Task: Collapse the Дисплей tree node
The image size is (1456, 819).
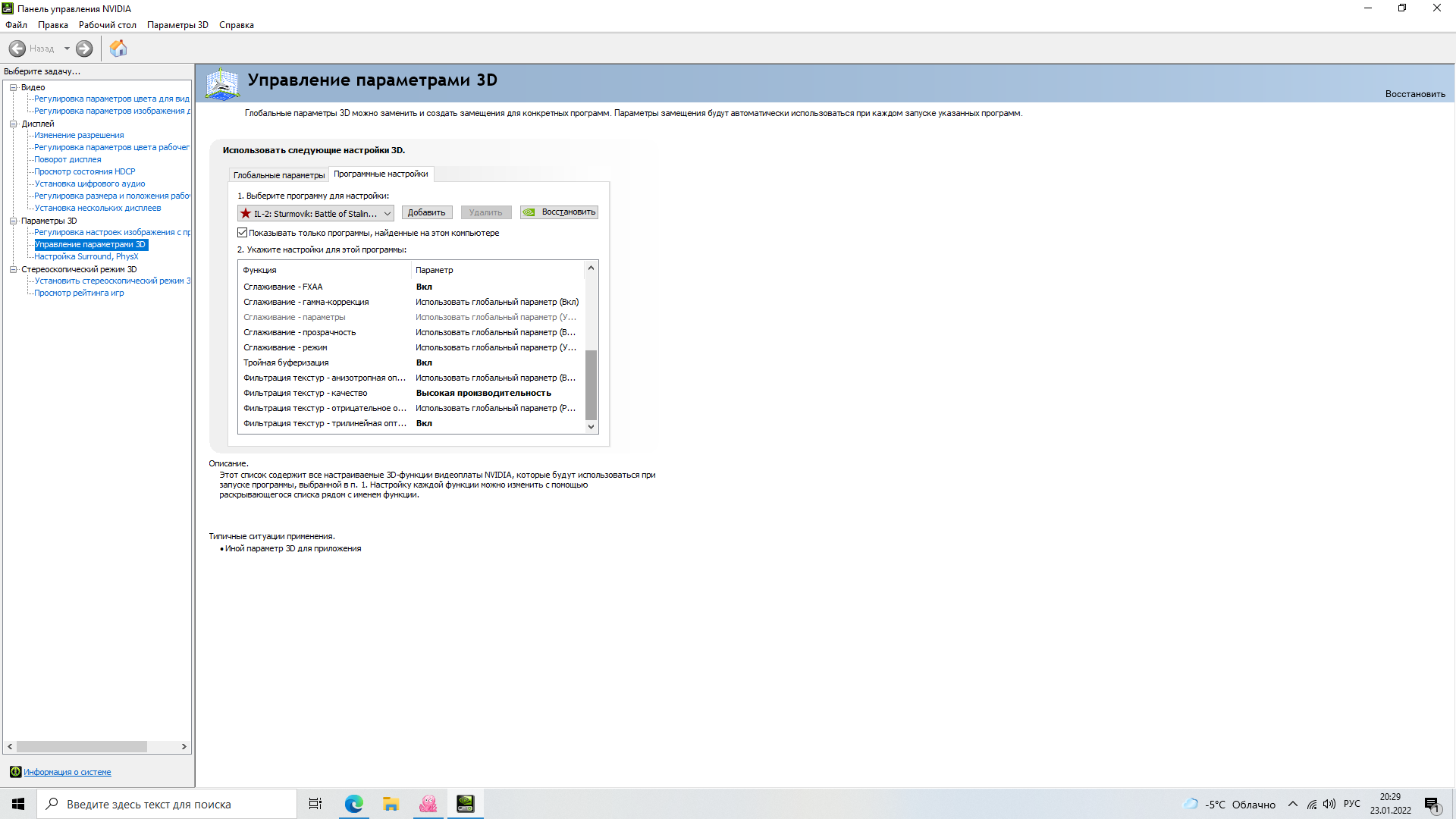Action: 14,124
